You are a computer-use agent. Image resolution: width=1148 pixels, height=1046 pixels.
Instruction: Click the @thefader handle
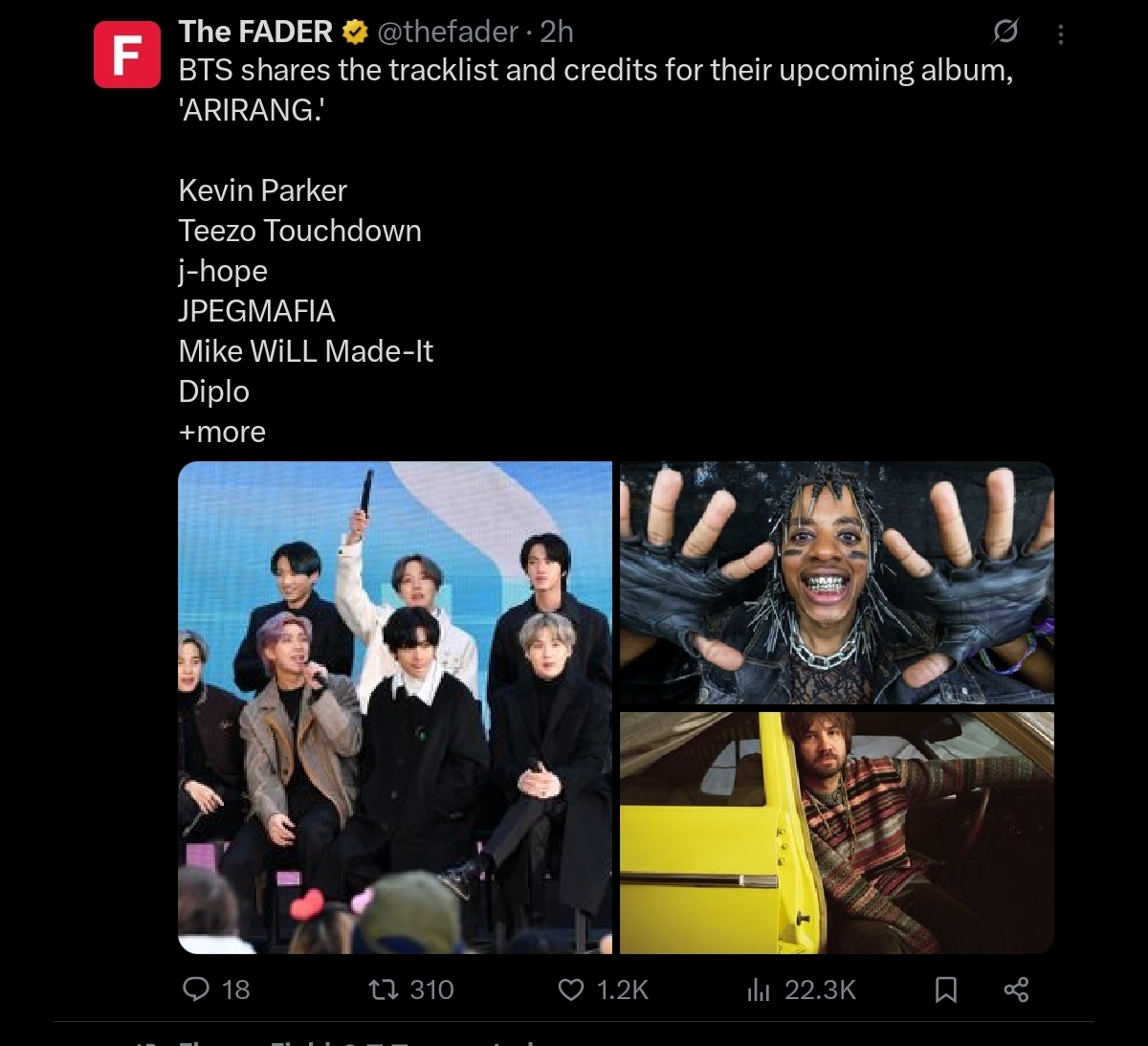point(448,32)
